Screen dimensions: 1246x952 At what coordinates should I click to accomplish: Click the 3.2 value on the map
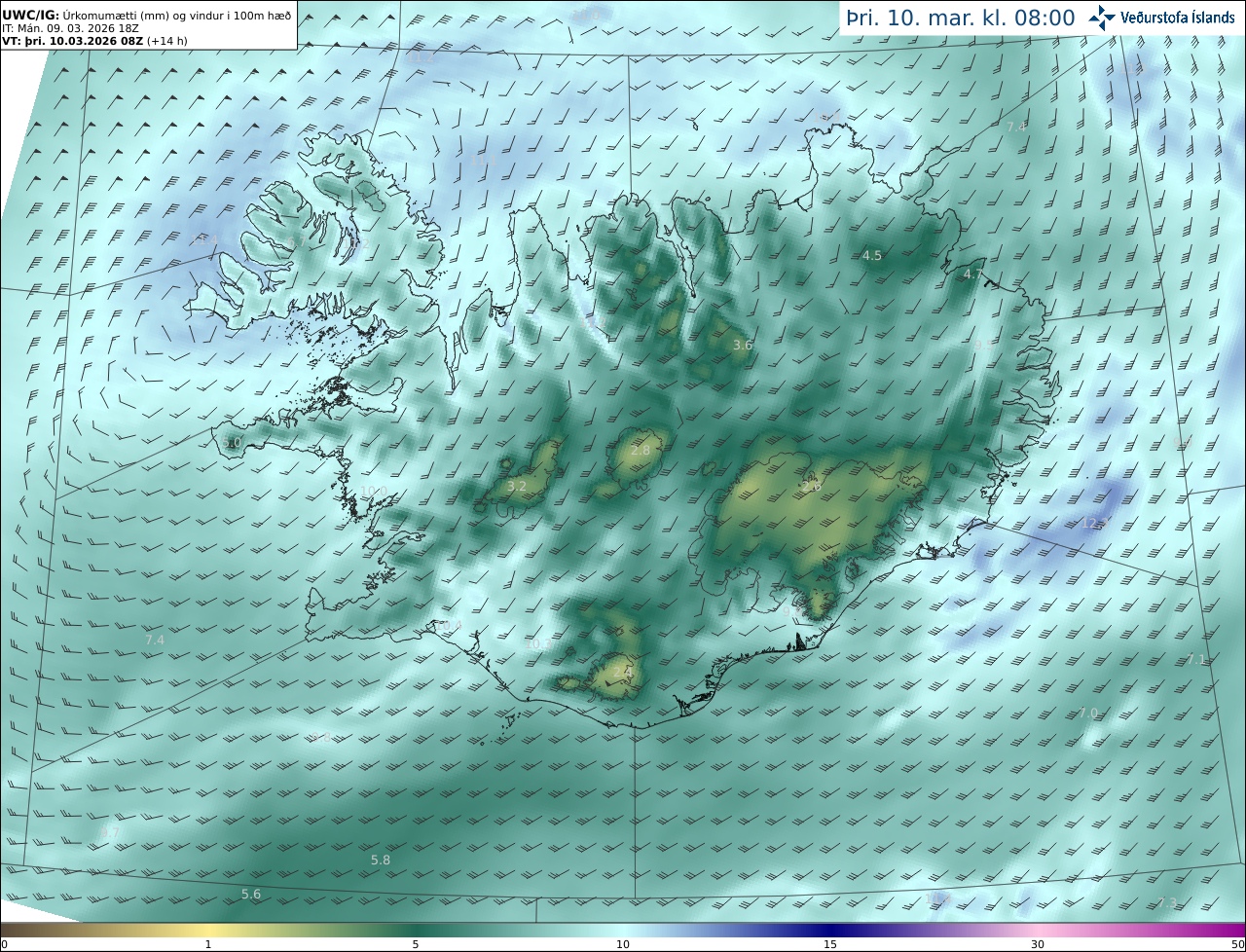click(517, 487)
